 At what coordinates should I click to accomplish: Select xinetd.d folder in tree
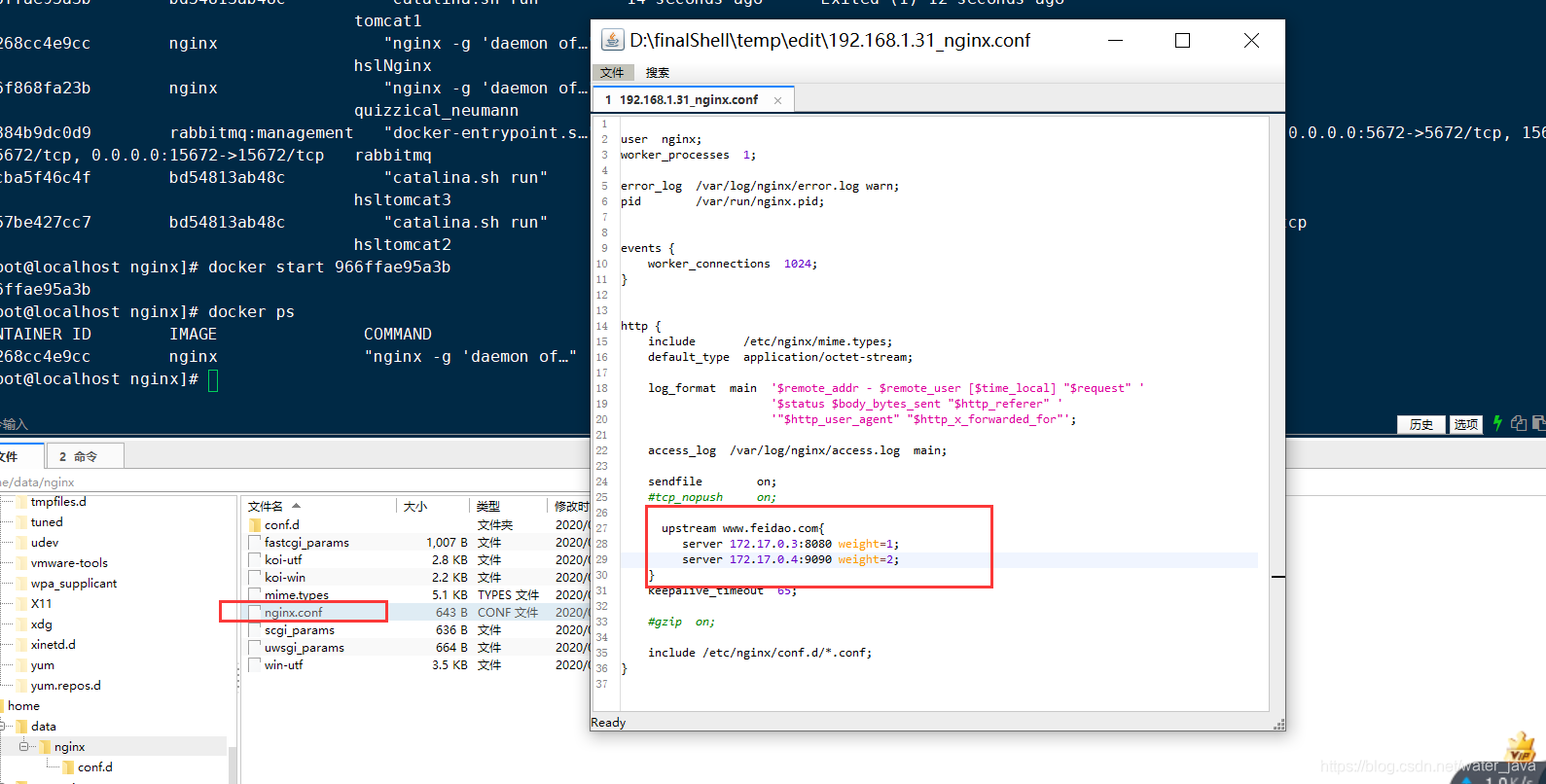pos(53,645)
